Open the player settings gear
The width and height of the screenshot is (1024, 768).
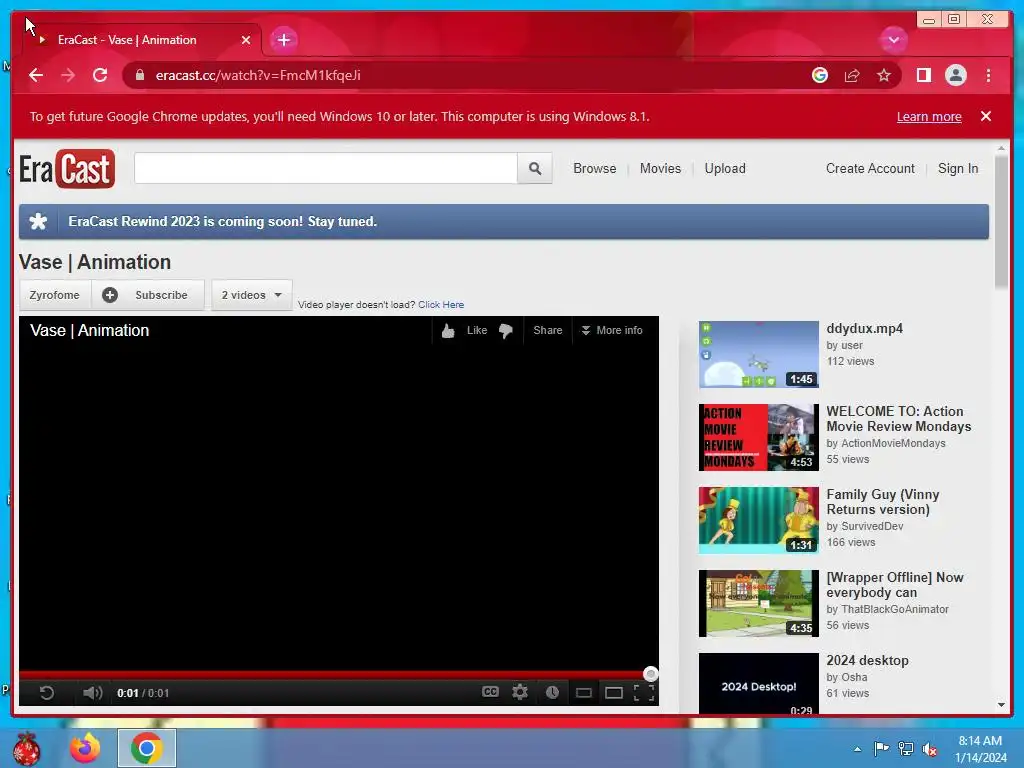tap(520, 692)
